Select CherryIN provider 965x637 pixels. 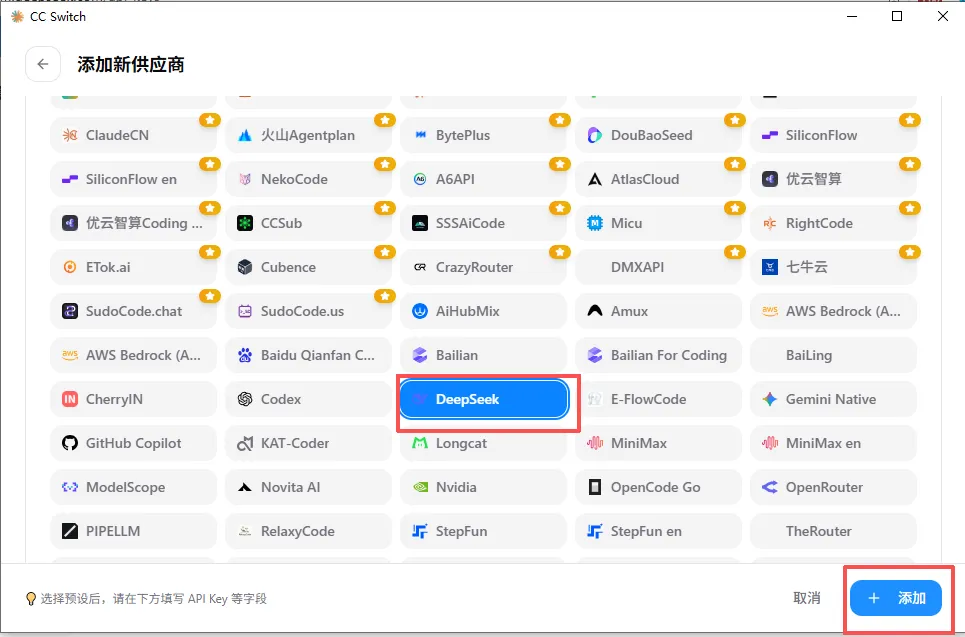click(x=134, y=399)
